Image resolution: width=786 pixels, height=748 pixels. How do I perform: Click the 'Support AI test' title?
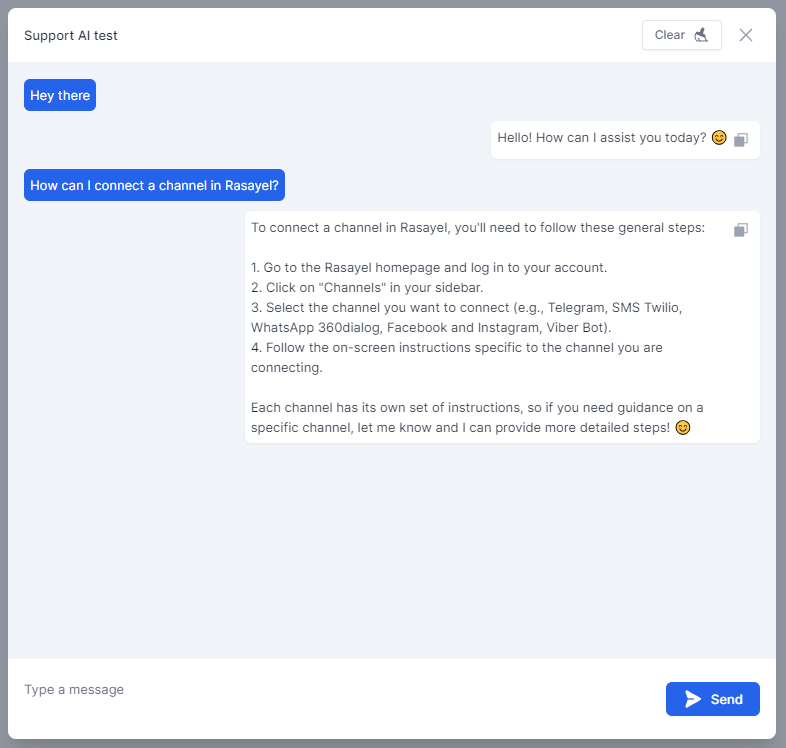pos(71,36)
